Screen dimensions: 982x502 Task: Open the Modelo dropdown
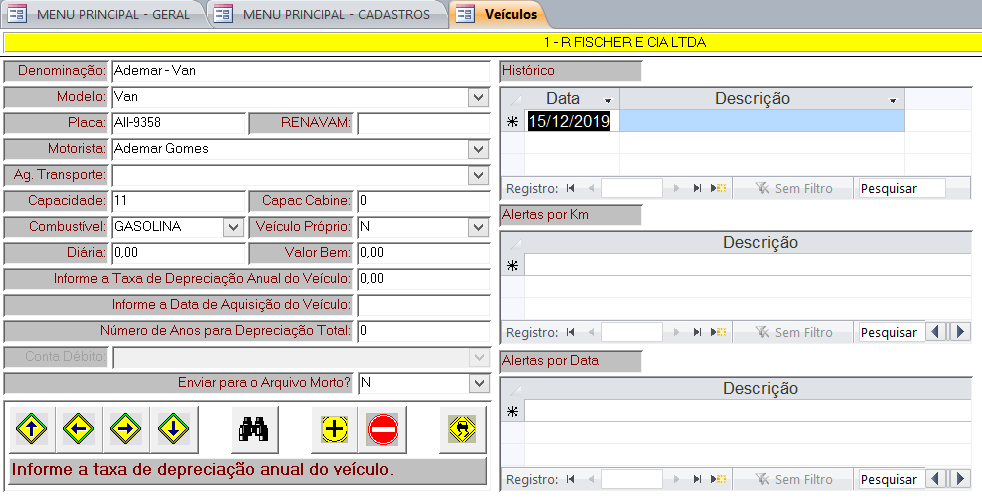477,97
